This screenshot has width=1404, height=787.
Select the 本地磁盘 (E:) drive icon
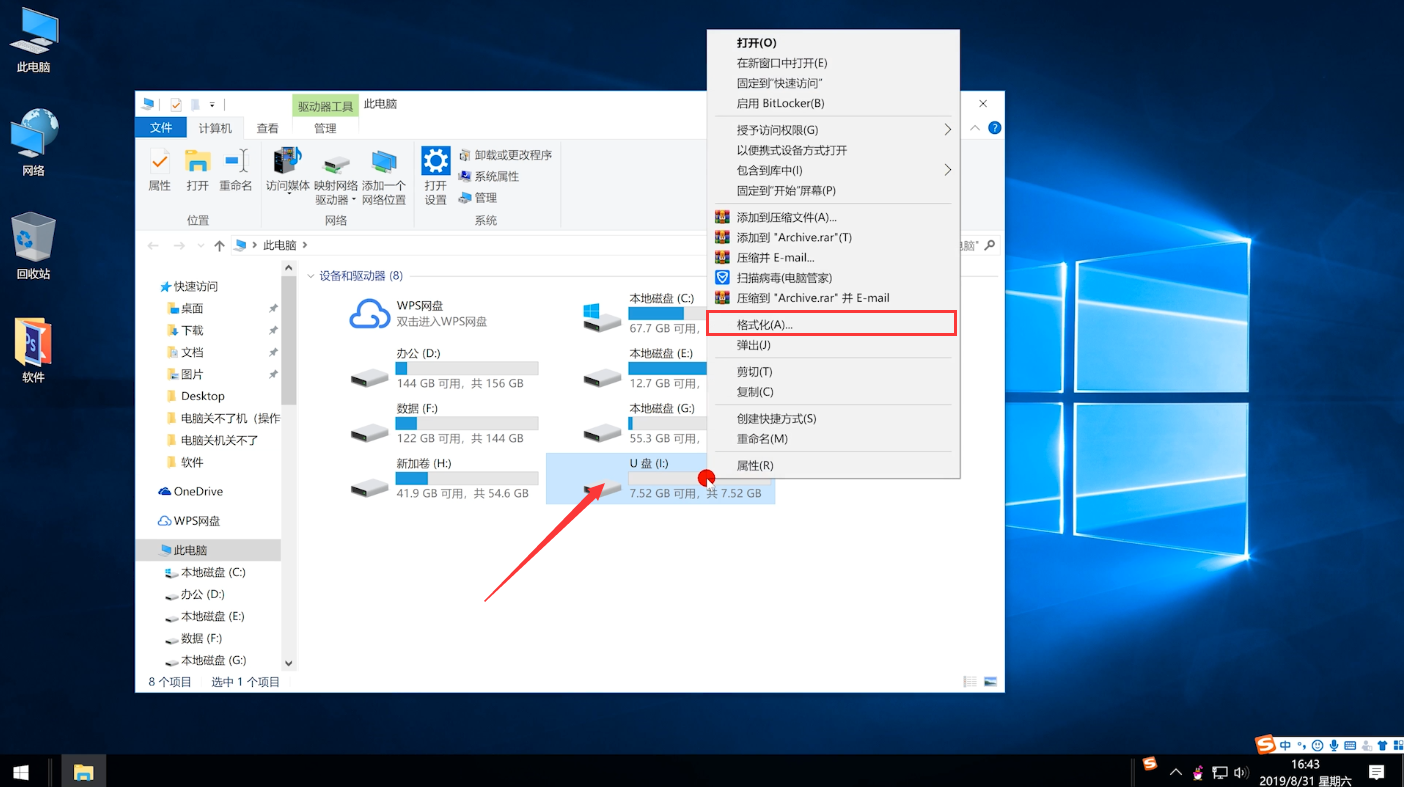click(603, 377)
